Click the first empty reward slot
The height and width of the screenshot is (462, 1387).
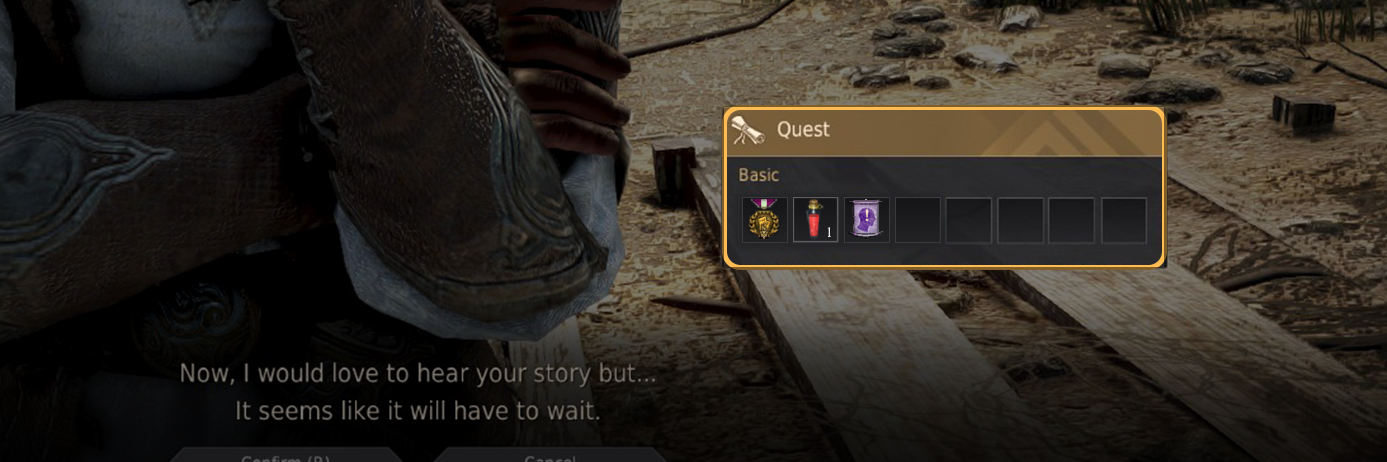tap(918, 220)
